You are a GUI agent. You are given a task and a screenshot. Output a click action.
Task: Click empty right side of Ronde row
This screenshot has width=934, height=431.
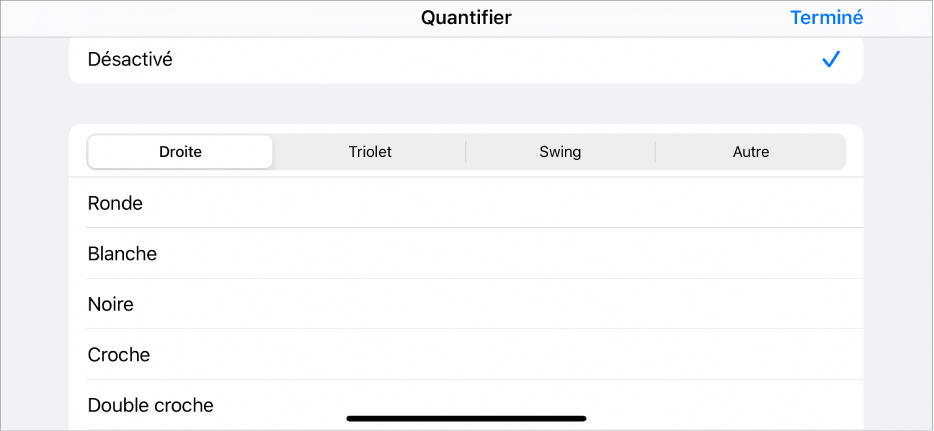coord(700,203)
